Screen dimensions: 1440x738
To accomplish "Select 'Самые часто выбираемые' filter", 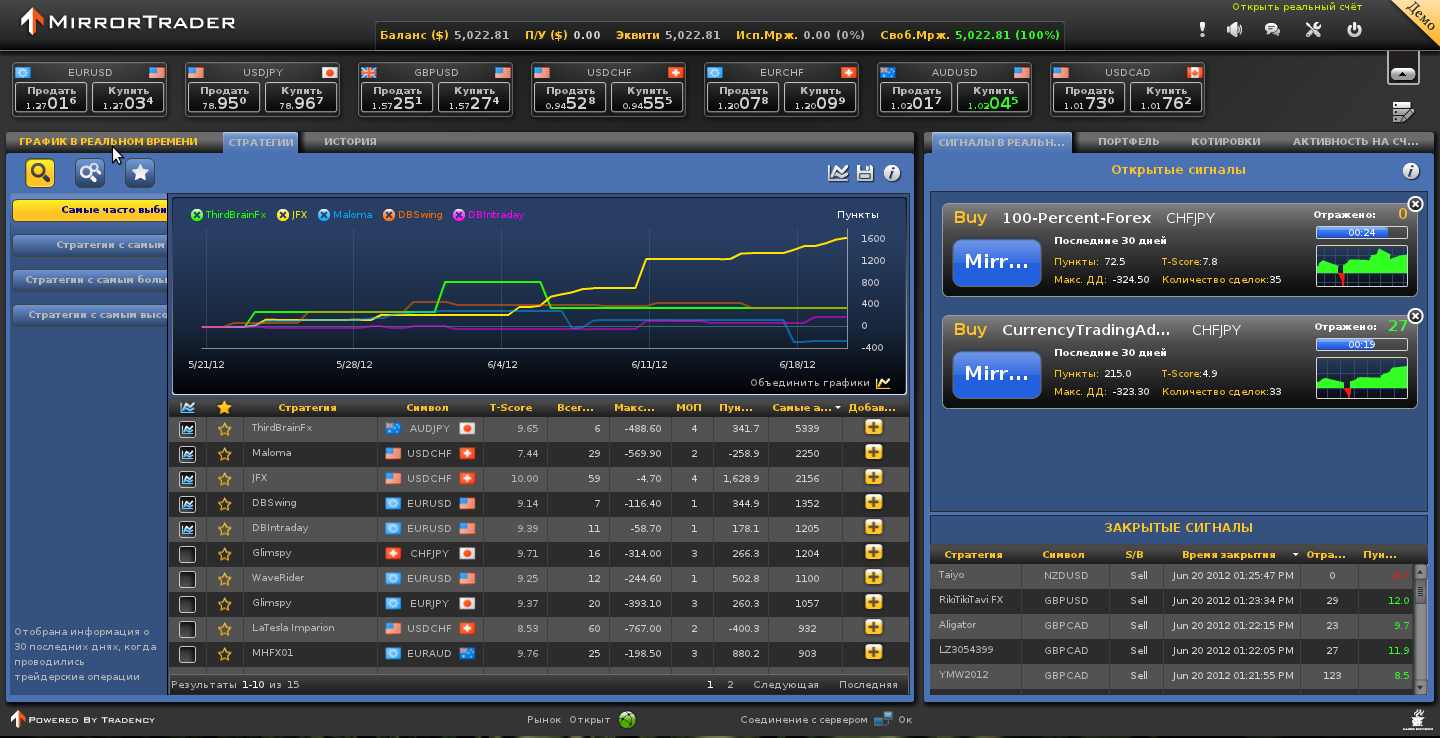I will click(89, 210).
